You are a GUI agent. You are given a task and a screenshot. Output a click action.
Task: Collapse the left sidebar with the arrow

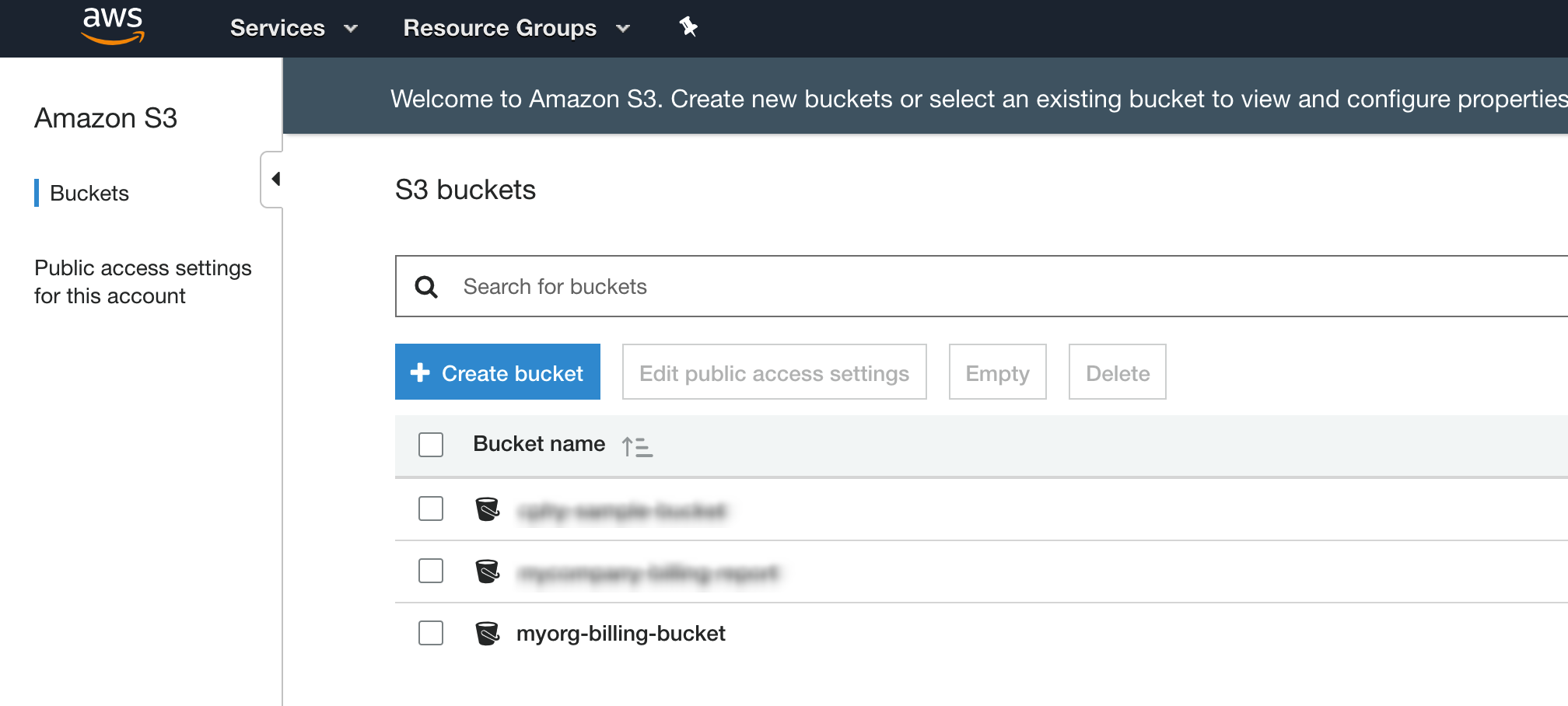click(x=275, y=179)
